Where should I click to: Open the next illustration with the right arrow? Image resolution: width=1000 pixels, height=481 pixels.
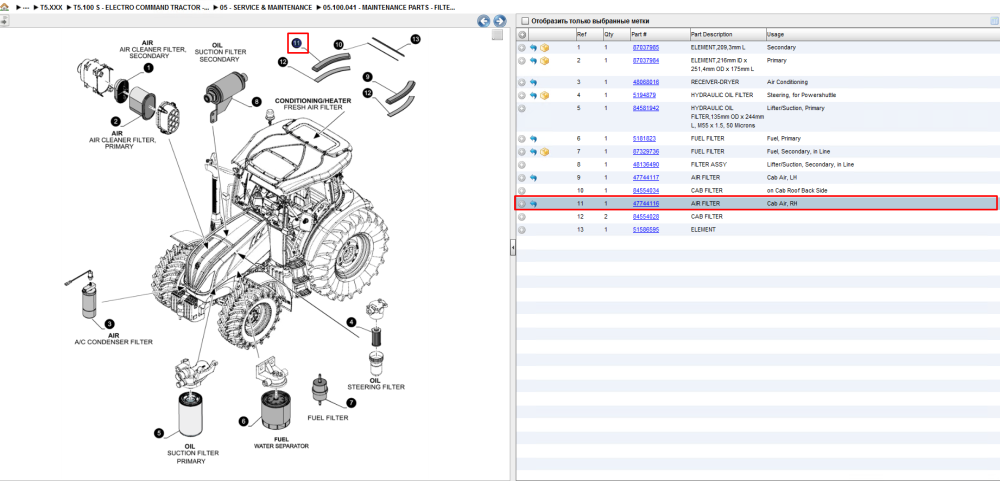pyautogui.click(x=499, y=21)
